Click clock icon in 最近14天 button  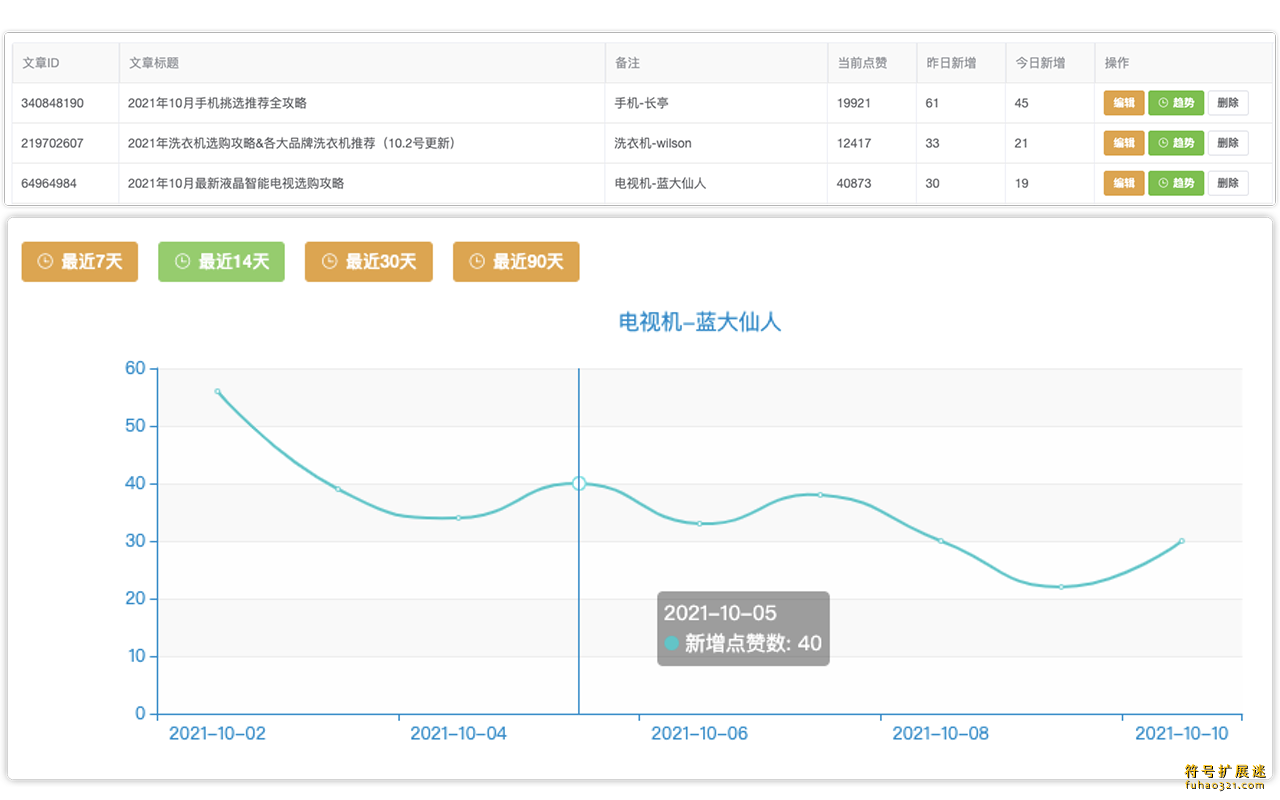[182, 262]
